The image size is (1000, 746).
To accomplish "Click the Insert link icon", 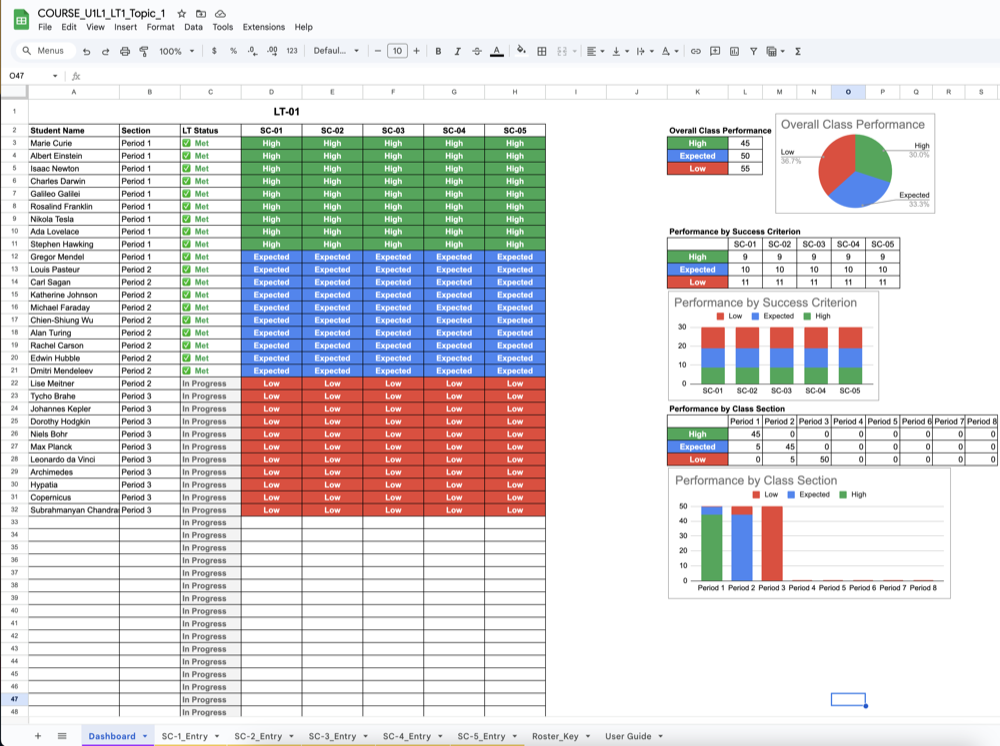I will click(697, 51).
